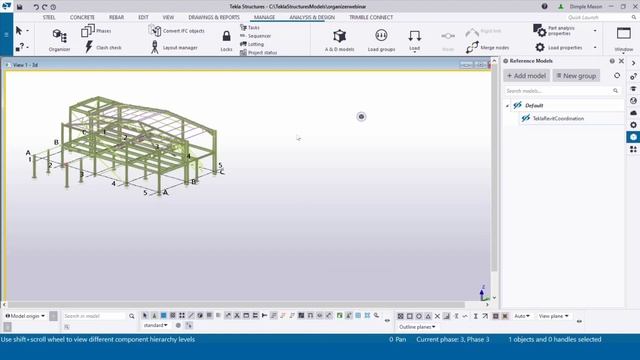Open the Outline planes dropdown
The width and height of the screenshot is (640, 360).
tap(417, 327)
